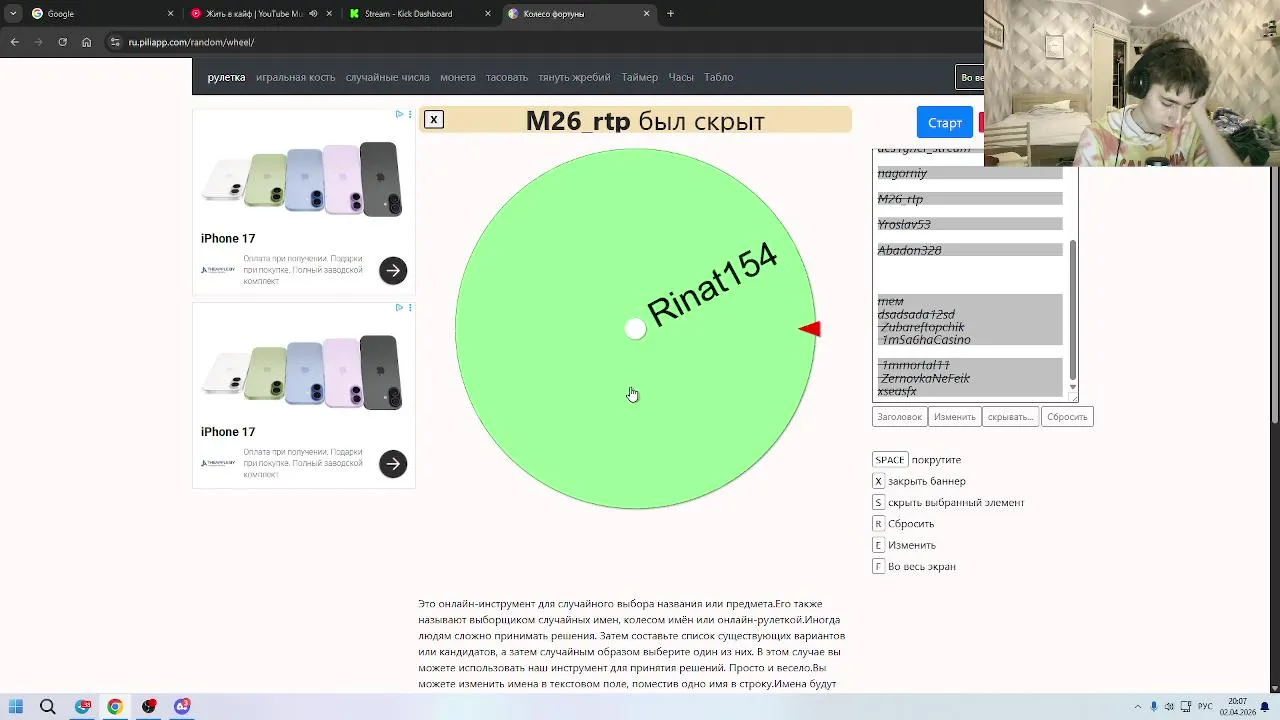Click the Abadon328 entry in the list
Screen dimensions: 1280x720
point(970,250)
